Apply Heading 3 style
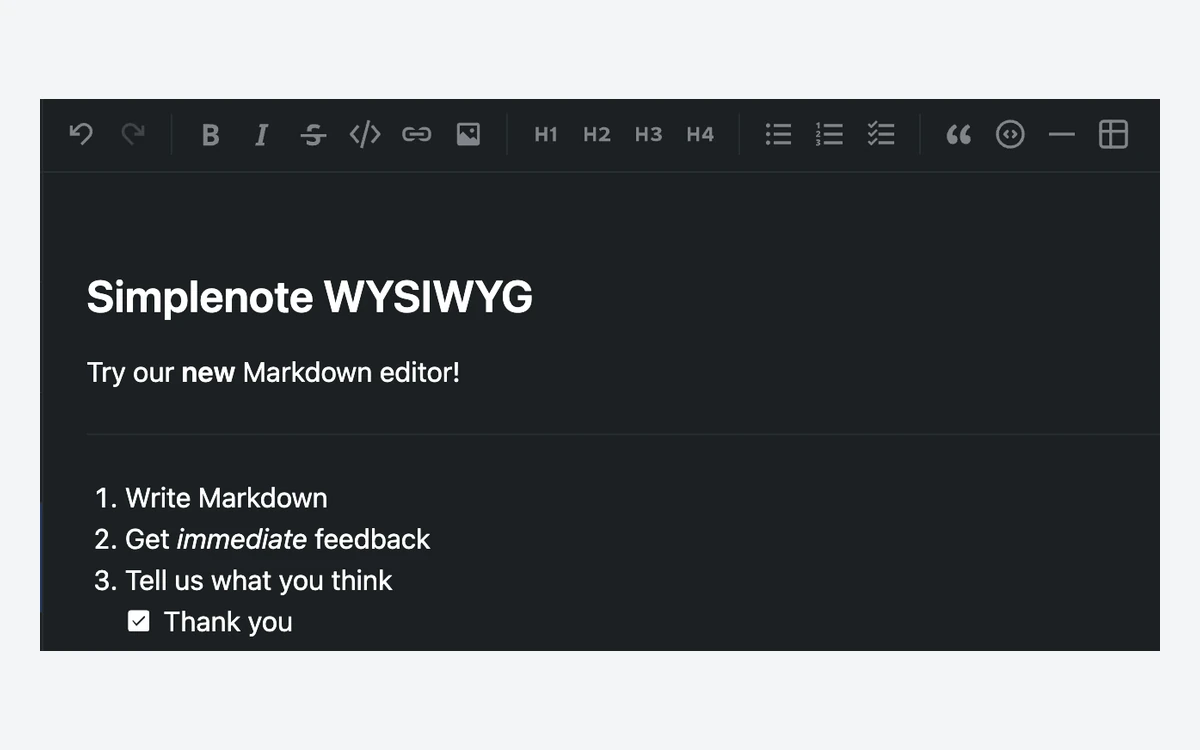The width and height of the screenshot is (1200, 750). [x=649, y=134]
